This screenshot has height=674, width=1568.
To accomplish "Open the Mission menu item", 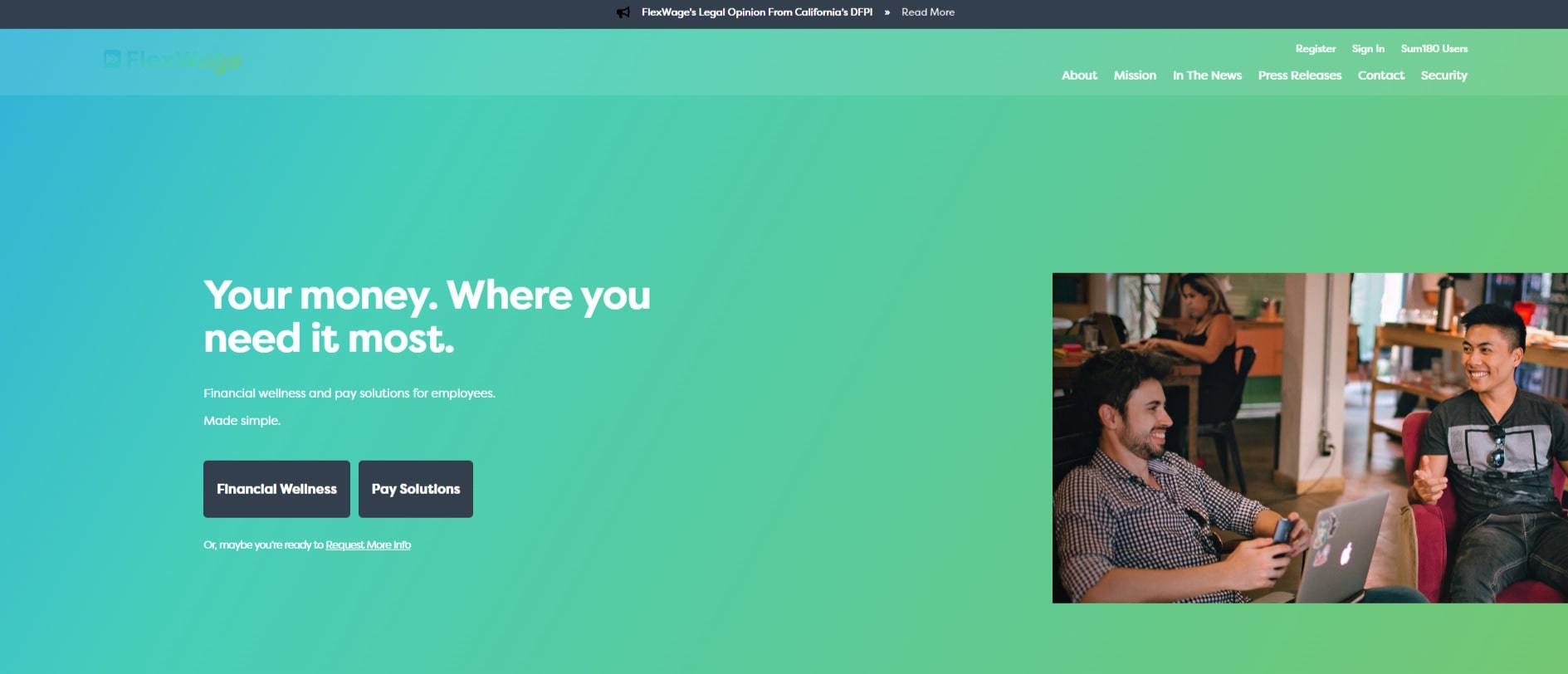I will click(x=1135, y=76).
